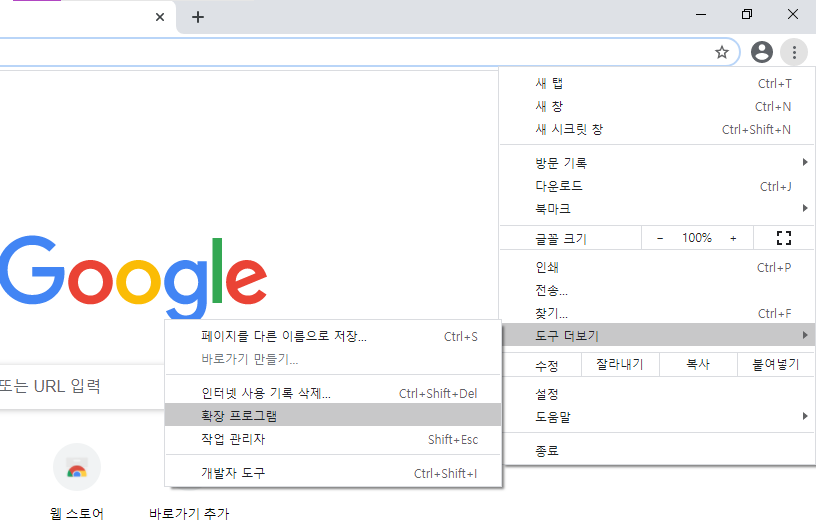Viewport: 816px width, 532px height.
Task: Minimize the Chrome window
Action: click(701, 15)
